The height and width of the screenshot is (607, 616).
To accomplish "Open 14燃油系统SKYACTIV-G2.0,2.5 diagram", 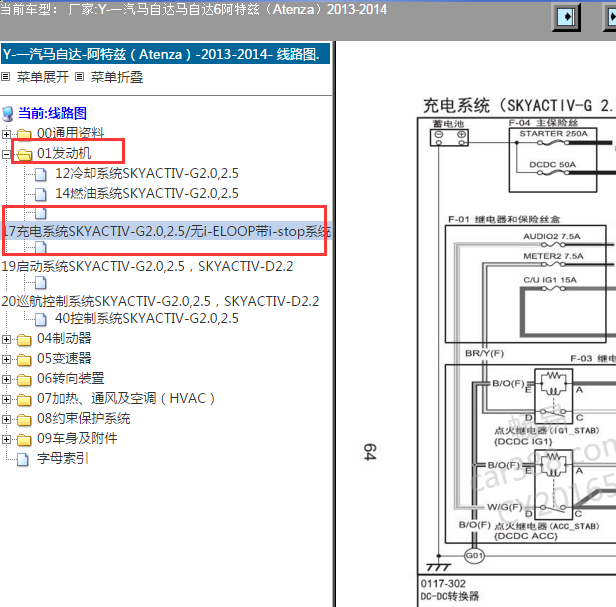I will [147, 193].
